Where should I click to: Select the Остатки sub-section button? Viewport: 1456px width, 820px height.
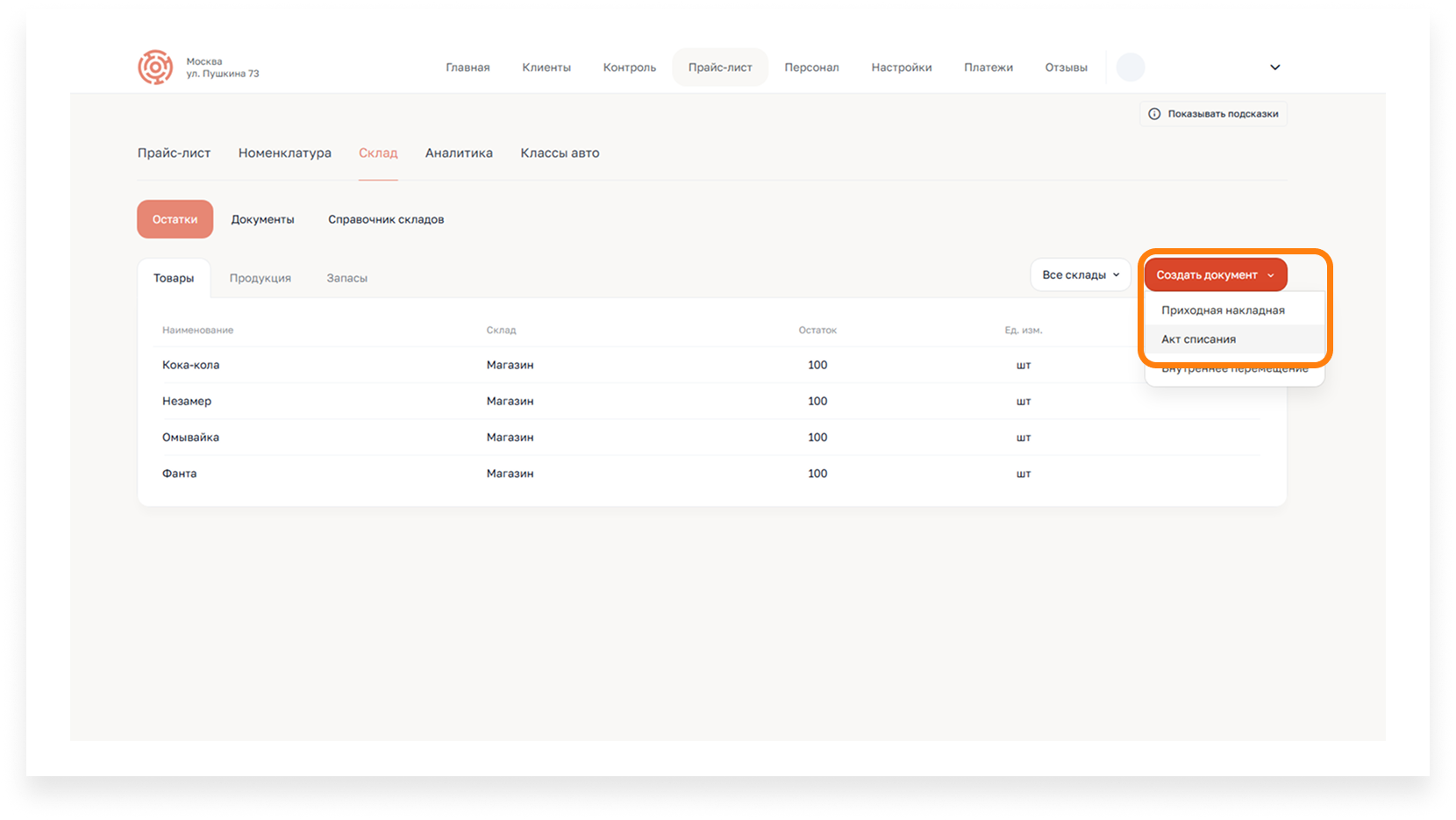click(175, 219)
